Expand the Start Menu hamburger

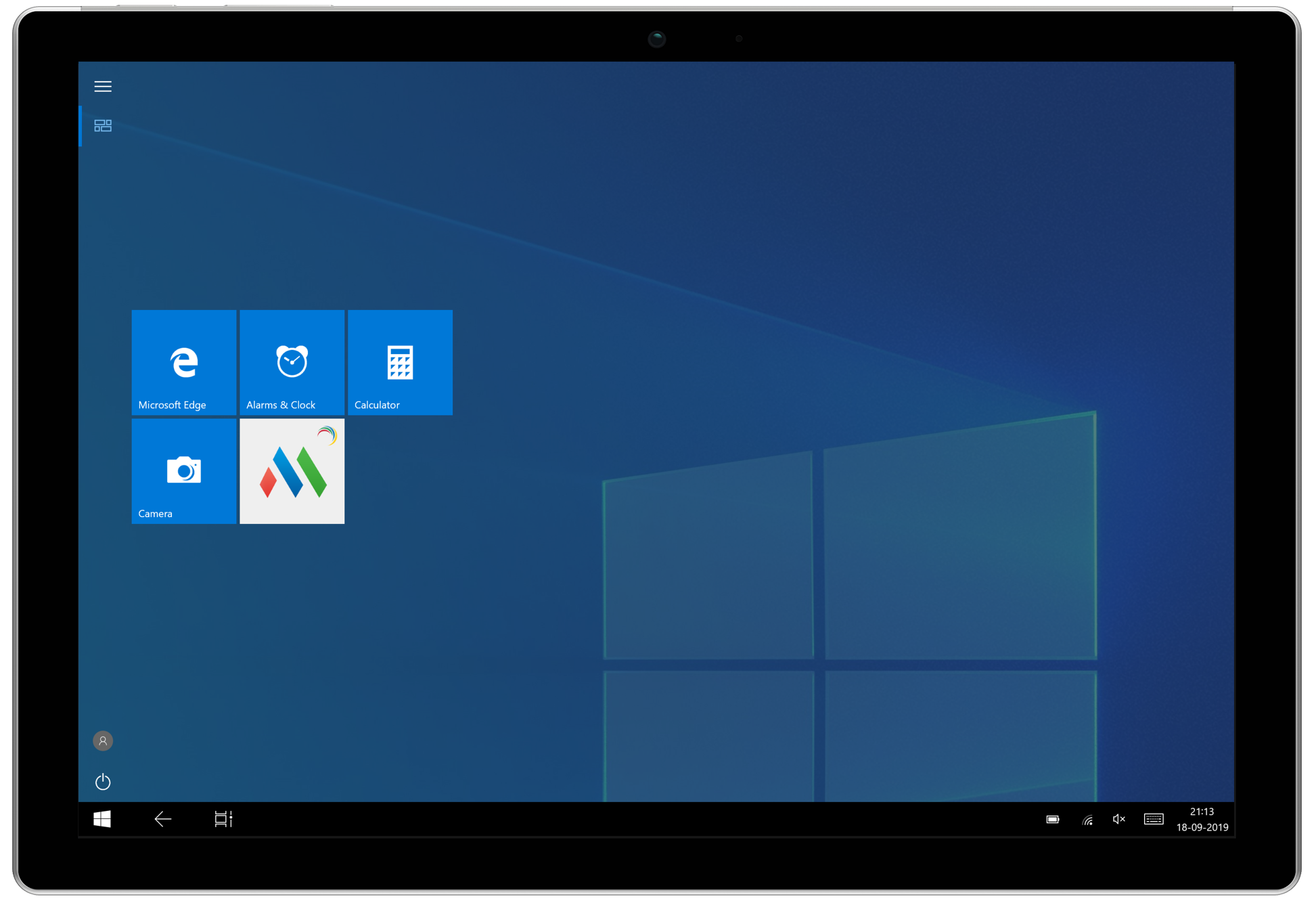pos(103,86)
